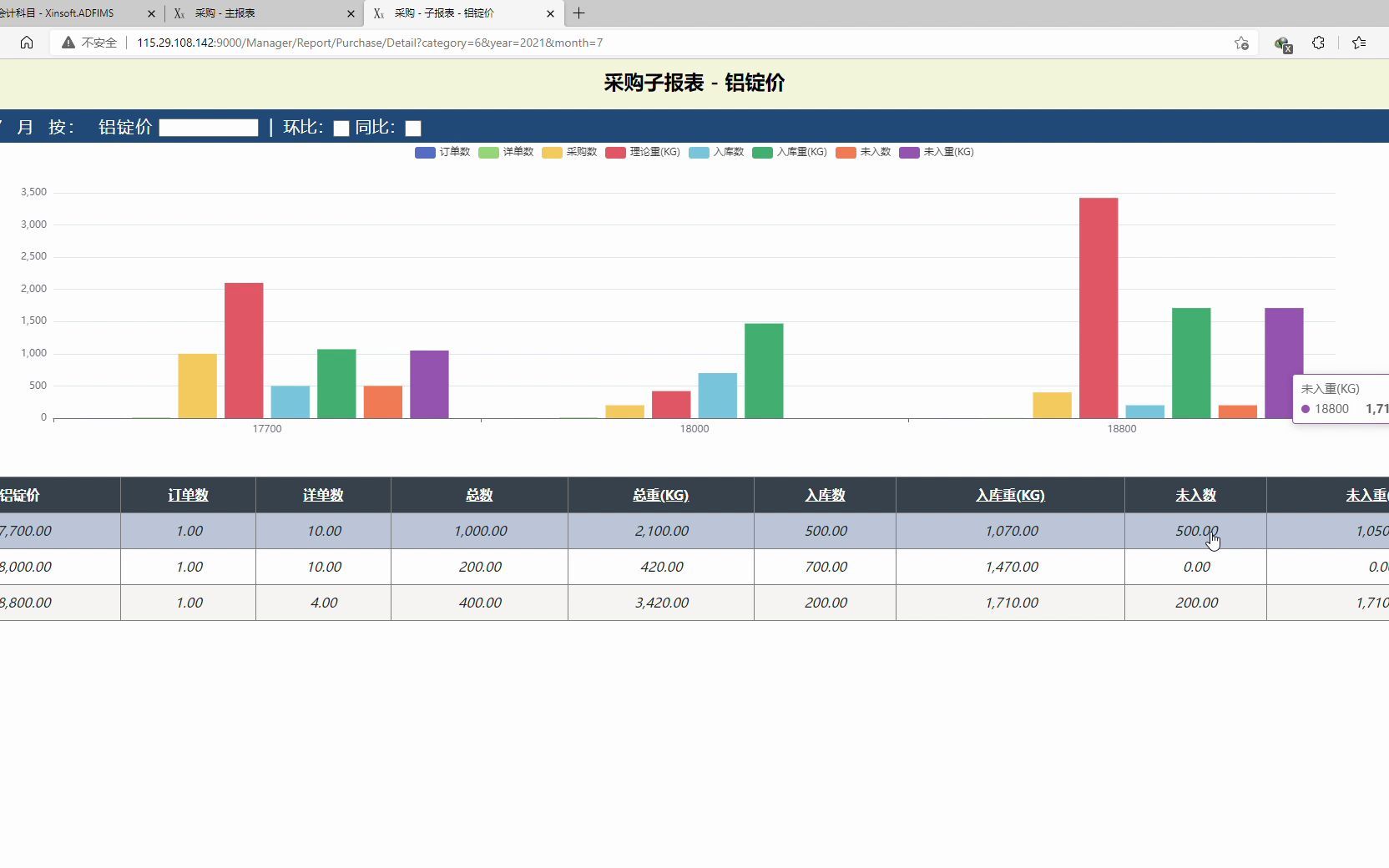
Task: Click the 采购子报表 - 铝锭价 page title
Action: click(694, 83)
